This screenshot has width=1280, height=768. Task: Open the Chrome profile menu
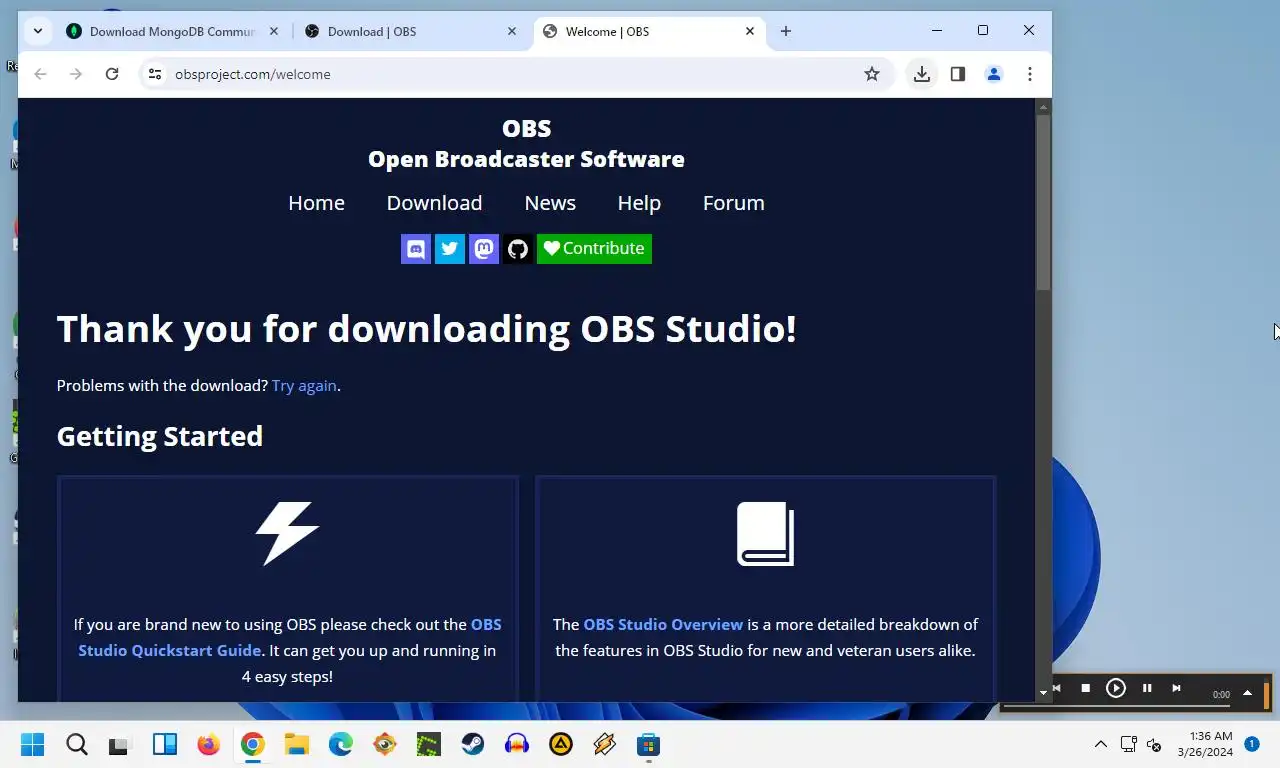pos(994,74)
